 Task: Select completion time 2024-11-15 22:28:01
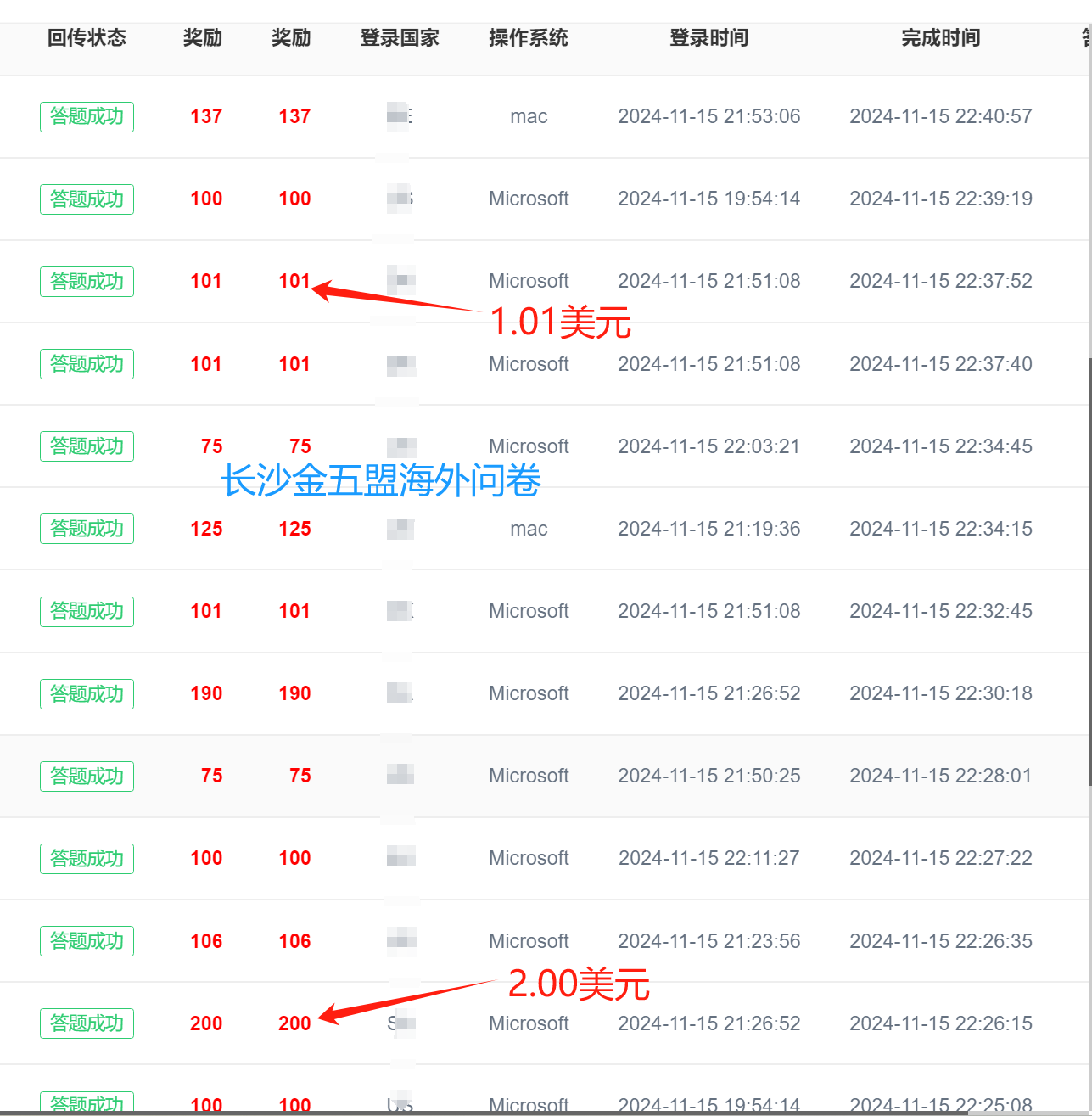(941, 776)
